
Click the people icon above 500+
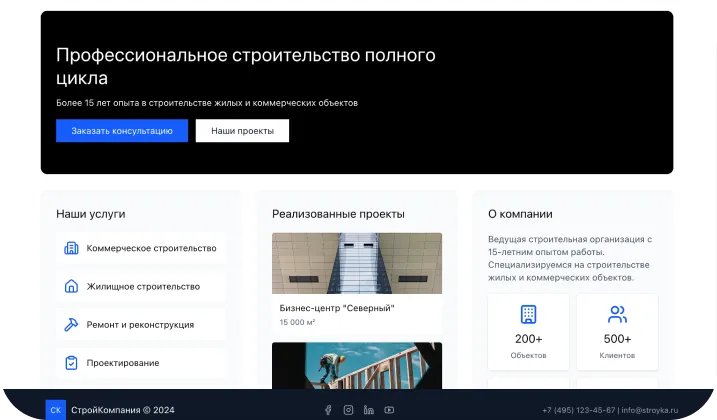(617, 314)
